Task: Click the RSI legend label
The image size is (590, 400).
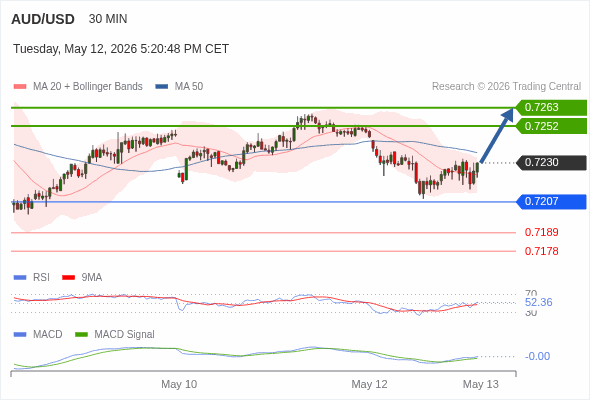Action: tap(41, 278)
